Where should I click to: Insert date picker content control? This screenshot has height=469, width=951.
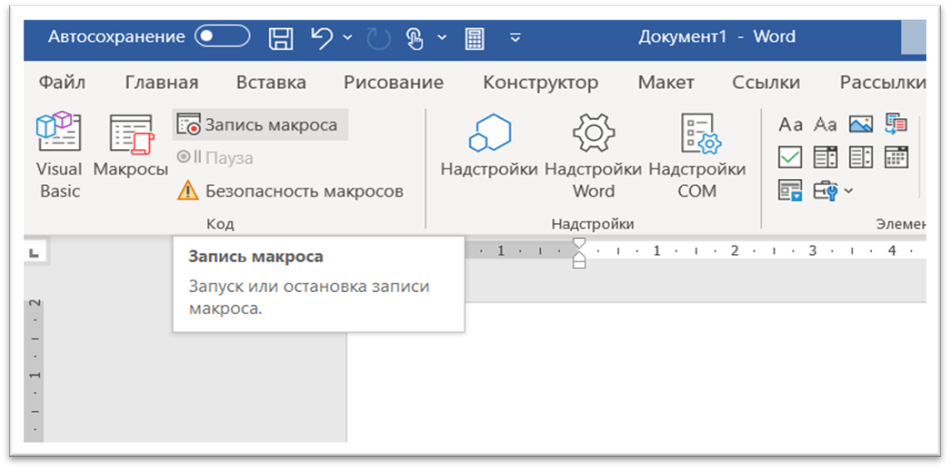tap(896, 157)
